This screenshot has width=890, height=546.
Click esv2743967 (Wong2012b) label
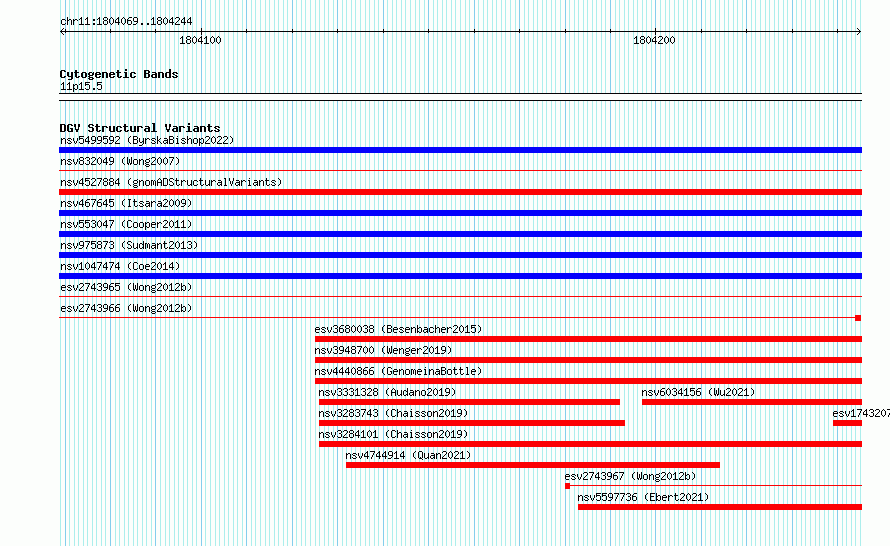click(630, 476)
